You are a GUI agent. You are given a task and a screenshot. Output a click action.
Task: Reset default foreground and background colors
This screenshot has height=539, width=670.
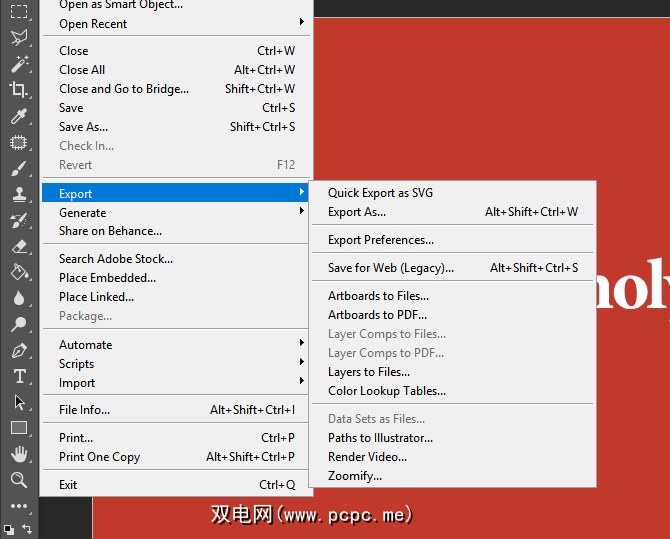(9, 530)
